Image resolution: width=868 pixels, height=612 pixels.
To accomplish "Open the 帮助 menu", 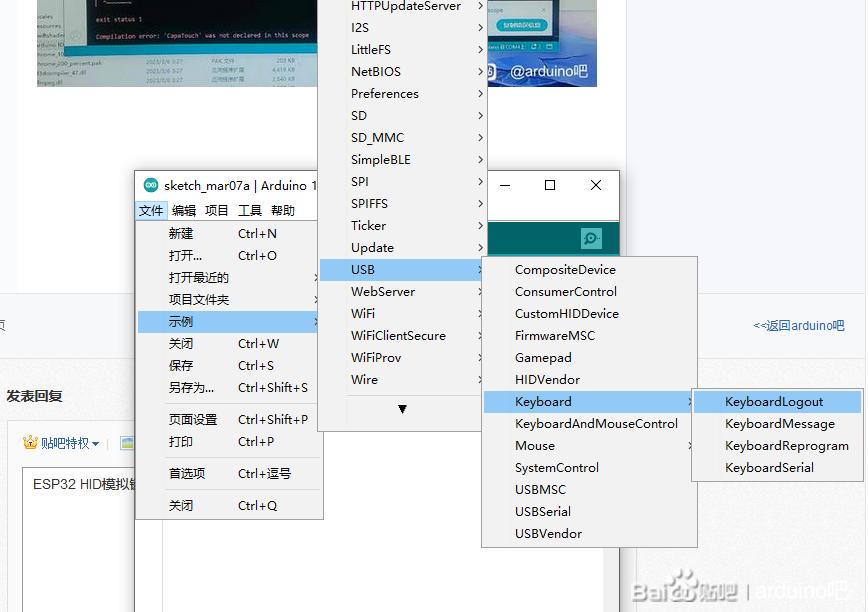I will 283,210.
